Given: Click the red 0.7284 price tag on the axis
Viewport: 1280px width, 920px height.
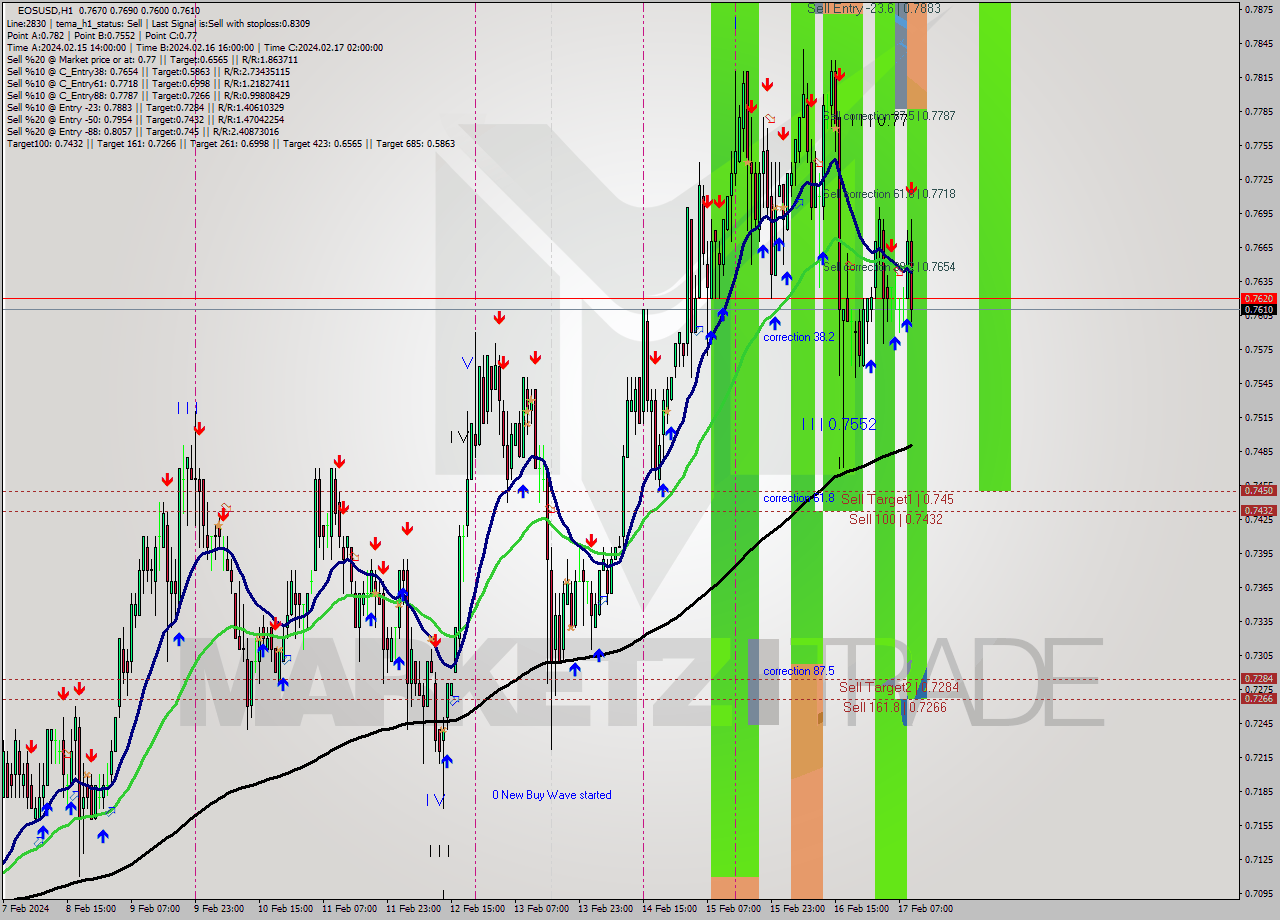Looking at the screenshot, I should 1258,678.
